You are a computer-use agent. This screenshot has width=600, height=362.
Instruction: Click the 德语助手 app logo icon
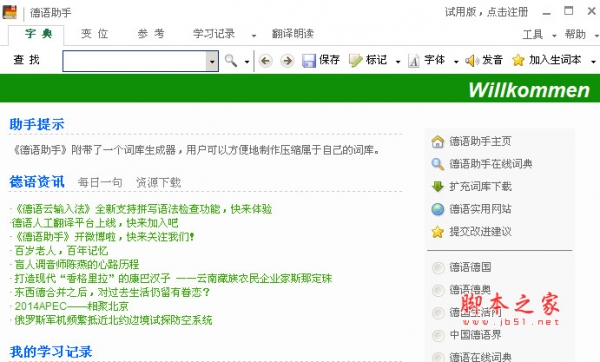click(x=10, y=12)
